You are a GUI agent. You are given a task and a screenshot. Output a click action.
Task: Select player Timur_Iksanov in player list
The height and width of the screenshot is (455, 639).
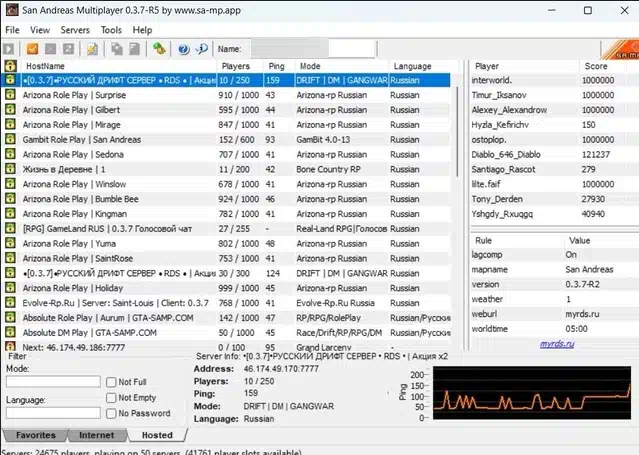coord(555,95)
